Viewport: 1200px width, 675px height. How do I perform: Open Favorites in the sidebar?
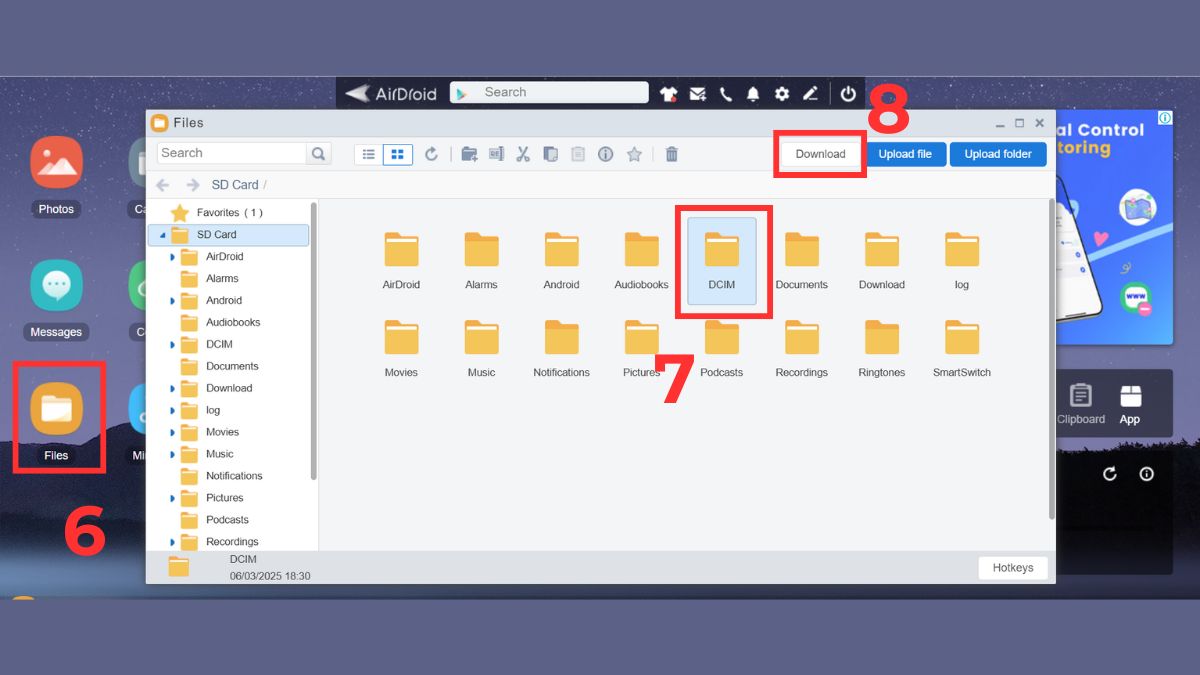[229, 213]
